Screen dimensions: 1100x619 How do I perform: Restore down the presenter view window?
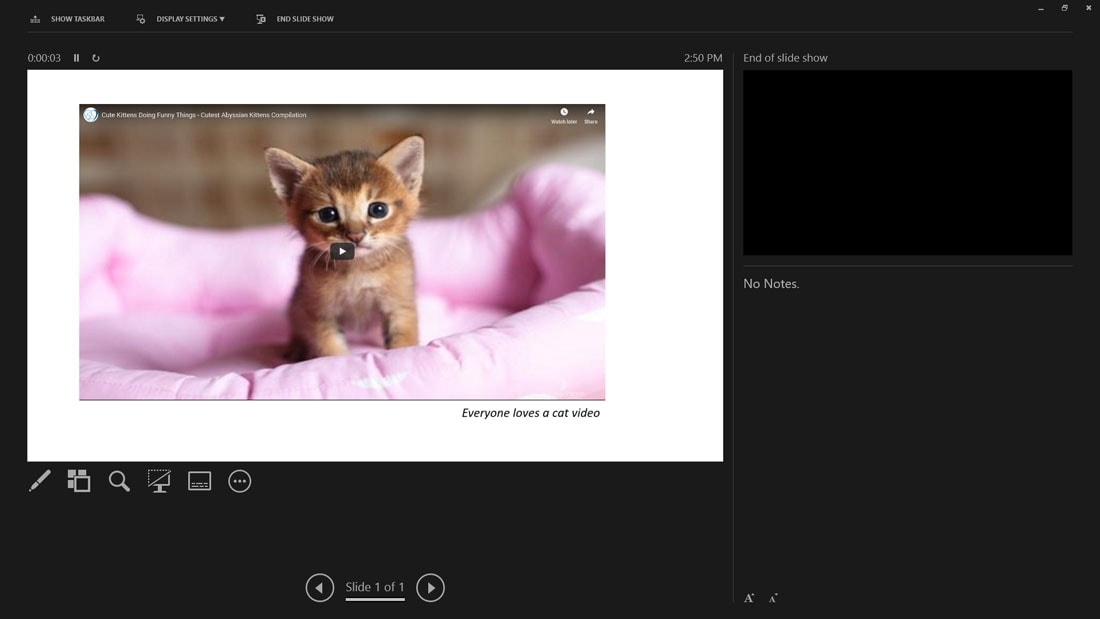1064,8
